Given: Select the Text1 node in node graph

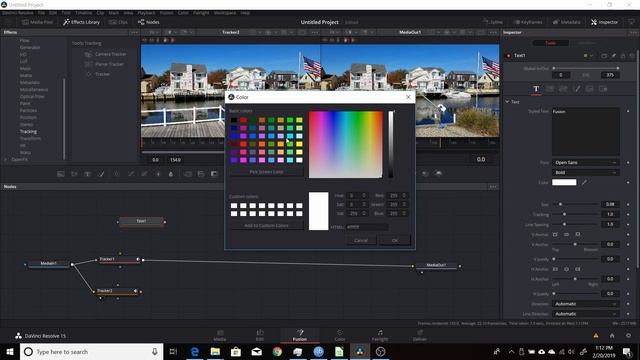Looking at the screenshot, I should 141,221.
